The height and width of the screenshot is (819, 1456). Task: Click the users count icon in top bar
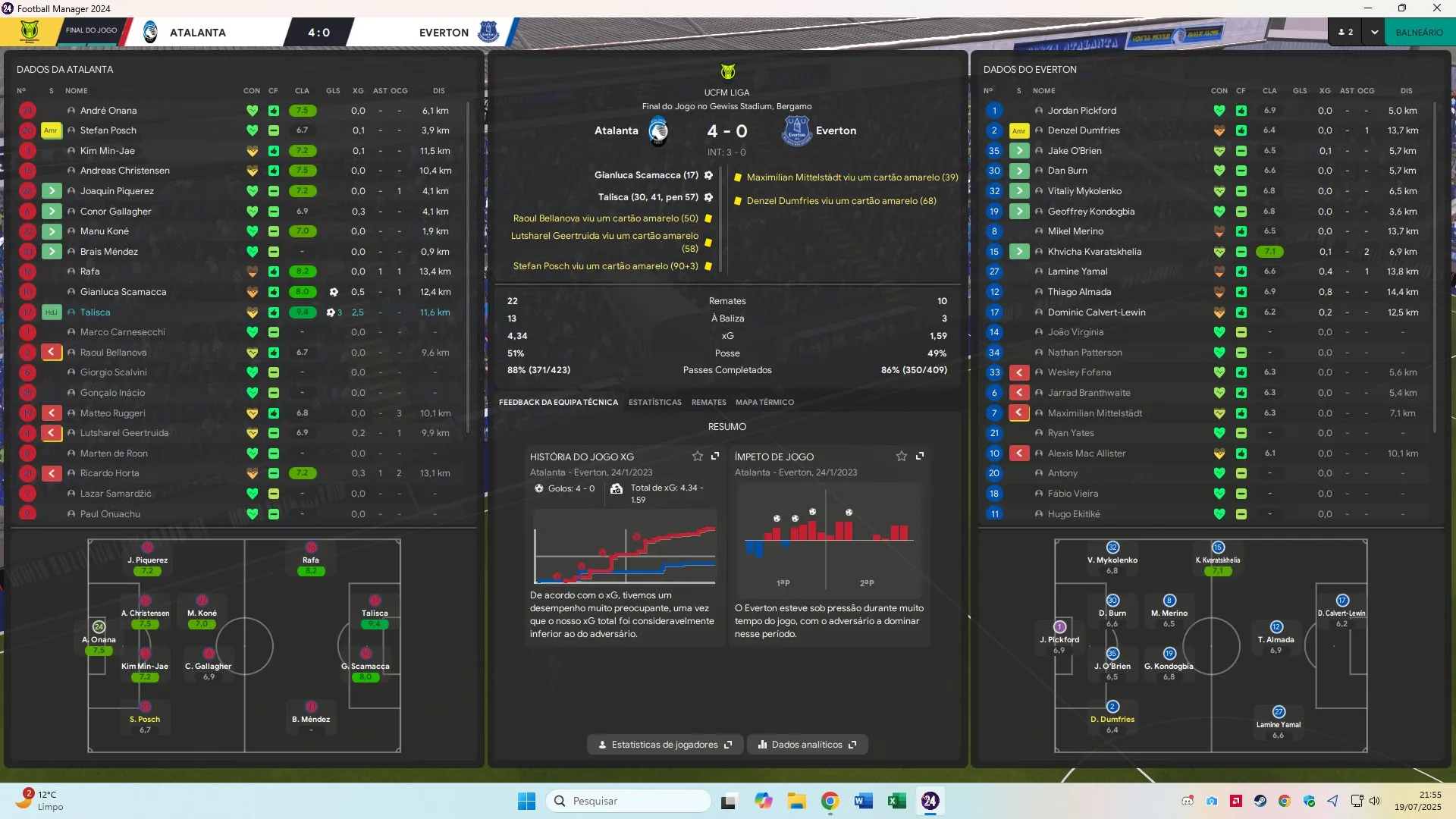coord(1346,33)
